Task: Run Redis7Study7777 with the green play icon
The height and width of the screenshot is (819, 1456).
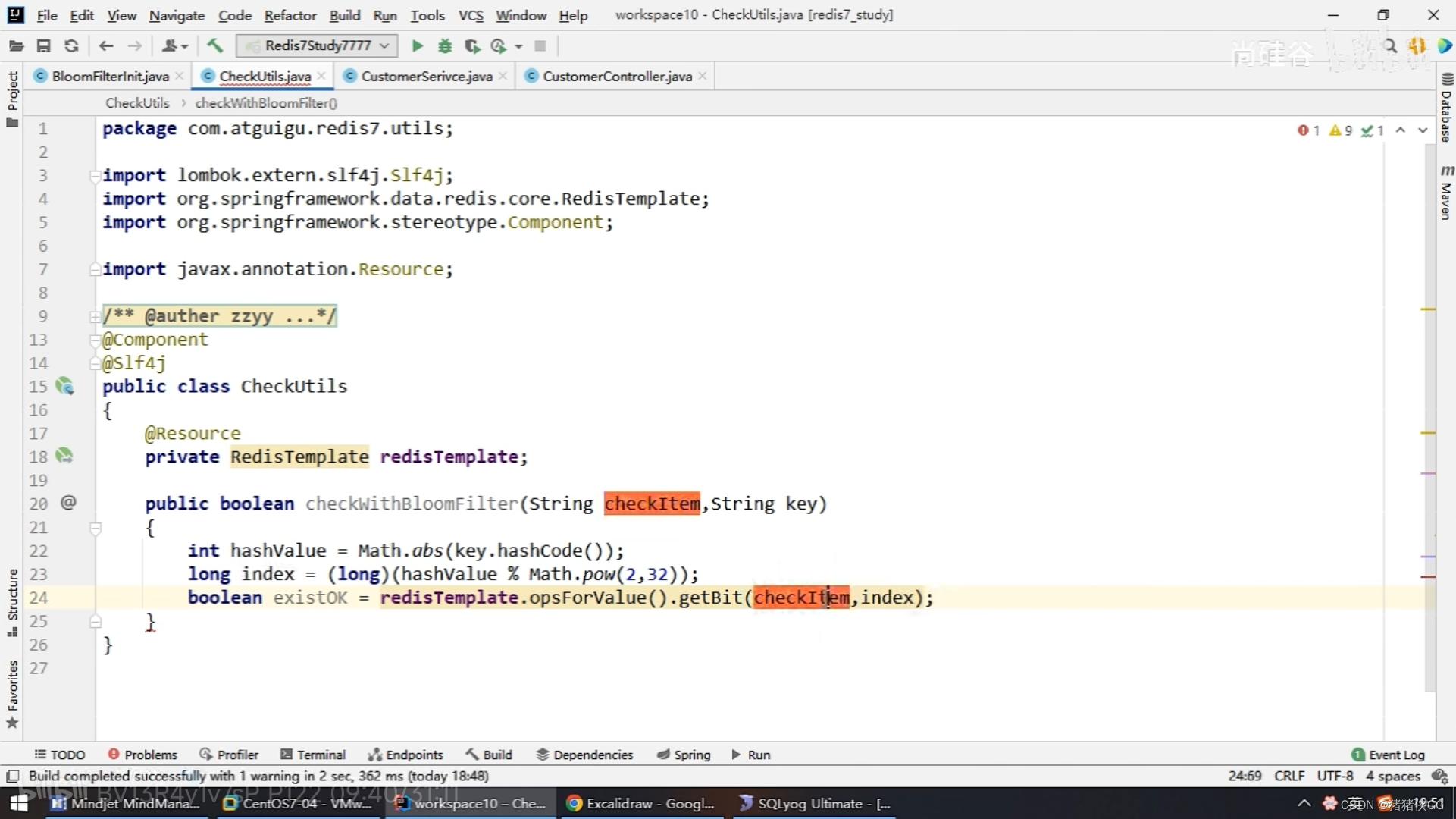Action: point(417,46)
